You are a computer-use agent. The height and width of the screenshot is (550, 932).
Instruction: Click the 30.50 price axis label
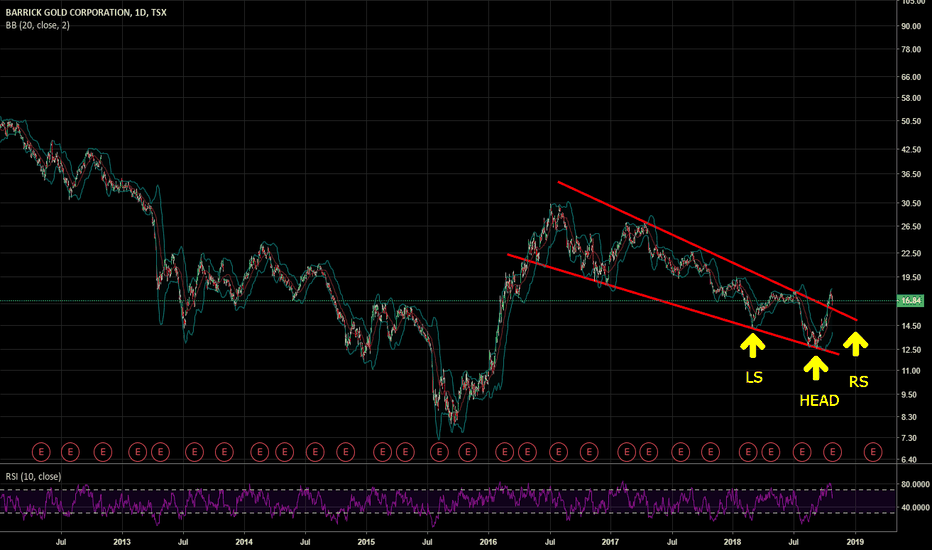tap(911, 203)
